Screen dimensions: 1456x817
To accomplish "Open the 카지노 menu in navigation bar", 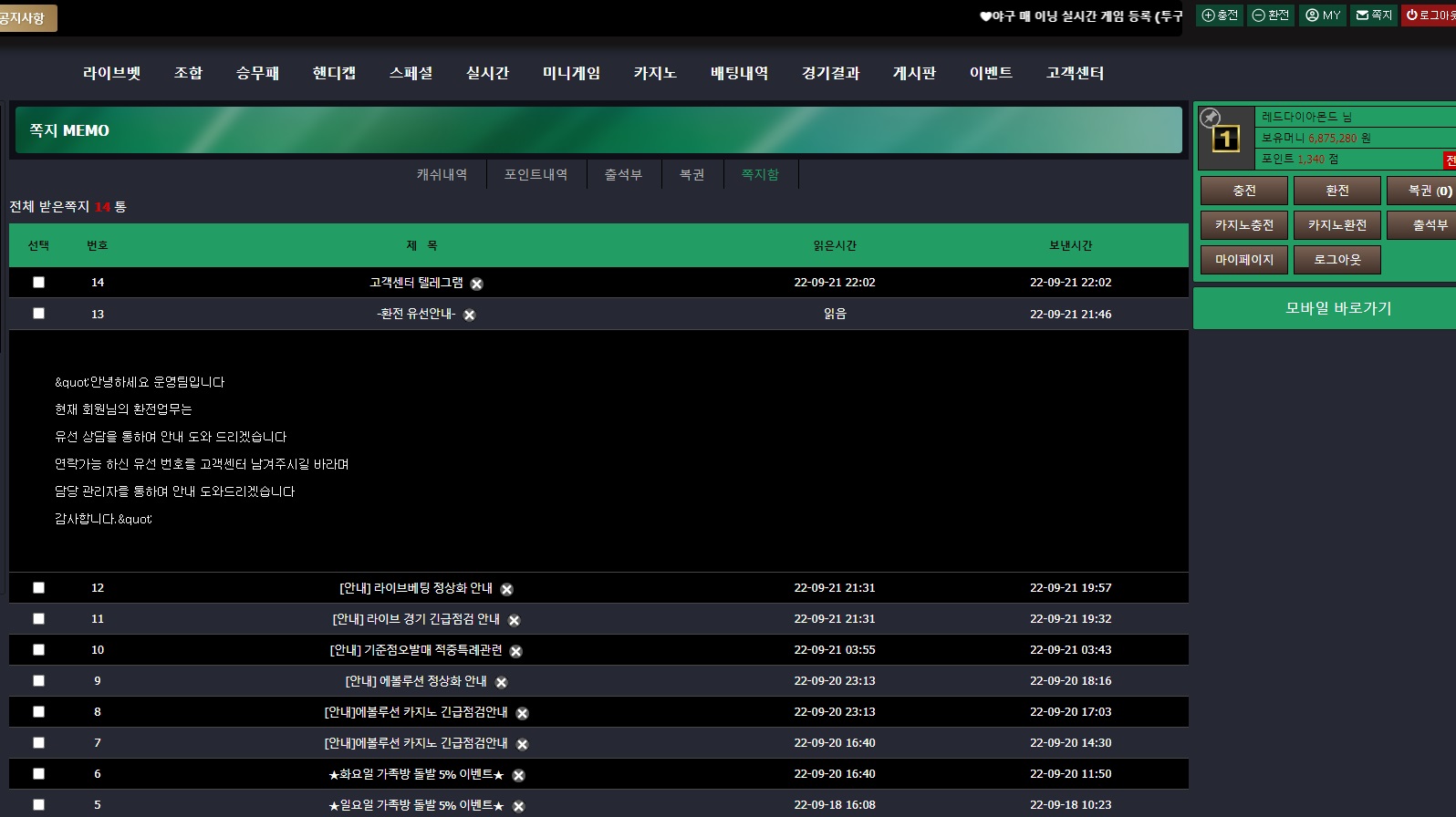I will coord(655,73).
